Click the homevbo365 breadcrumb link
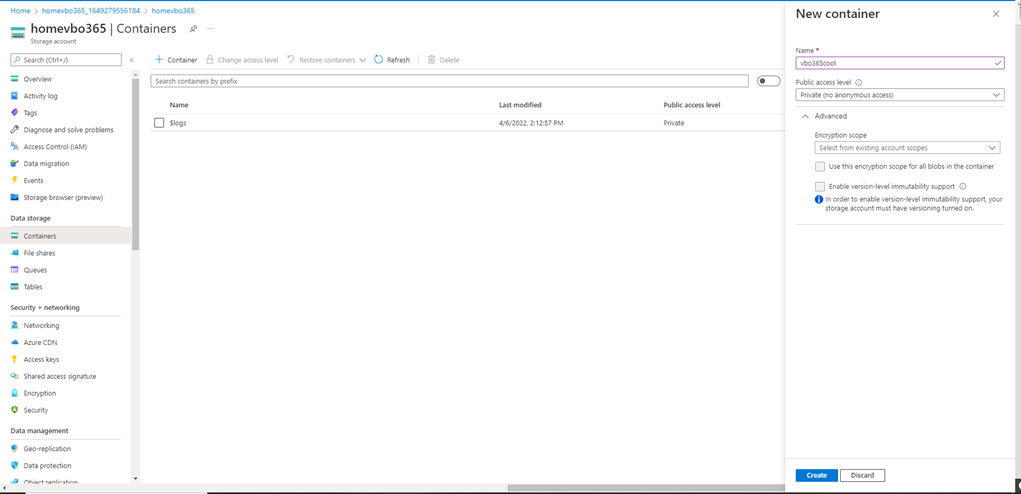1021x494 pixels. click(173, 11)
